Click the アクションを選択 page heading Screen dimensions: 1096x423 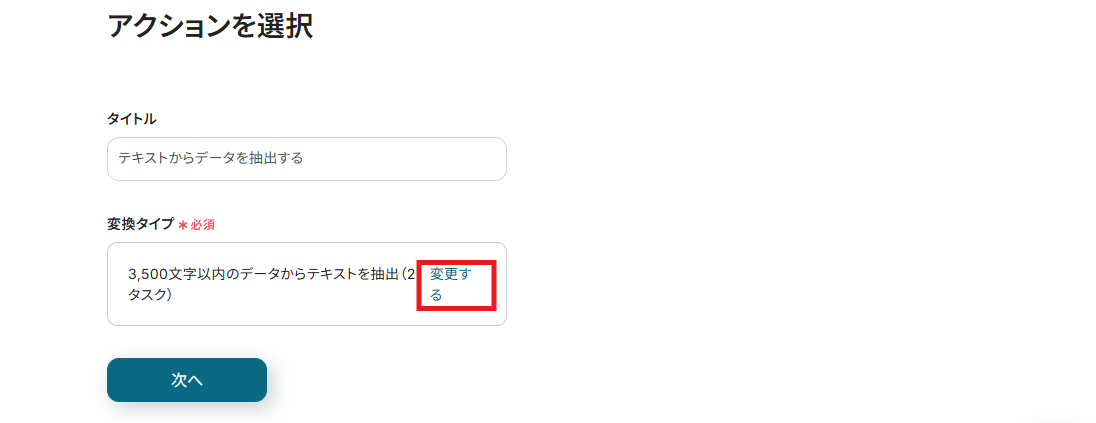point(210,27)
